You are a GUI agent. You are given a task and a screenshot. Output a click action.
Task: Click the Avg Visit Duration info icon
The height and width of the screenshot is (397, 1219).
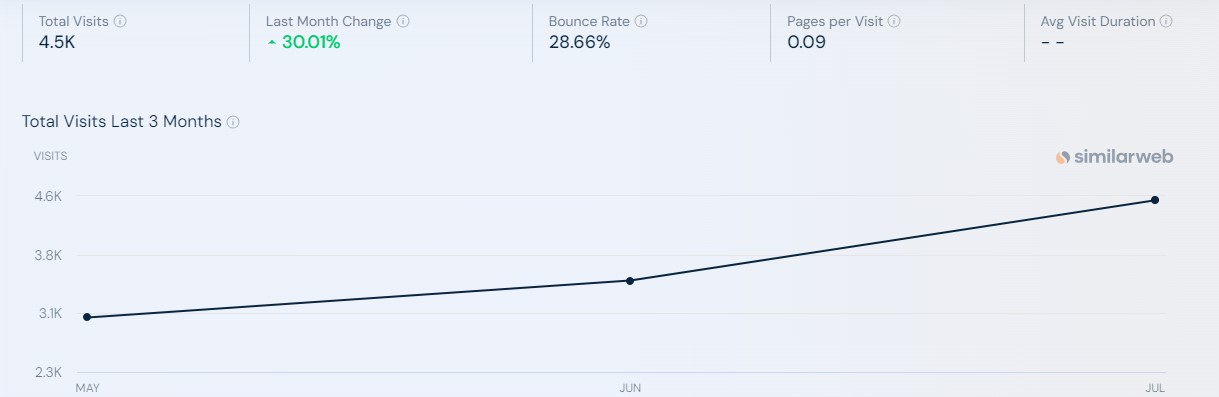click(x=1166, y=21)
